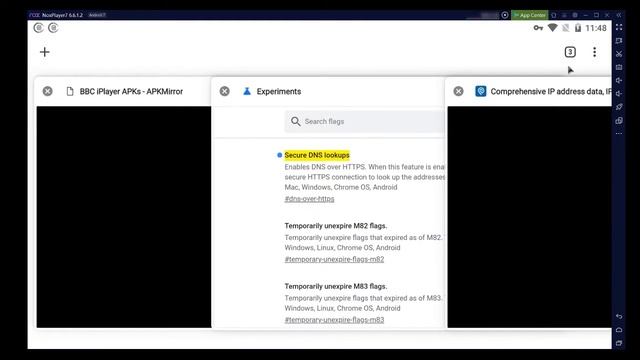Open the NoxPlayer multi-instance sidebar icon
This screenshot has width=640, height=360.
619,120
